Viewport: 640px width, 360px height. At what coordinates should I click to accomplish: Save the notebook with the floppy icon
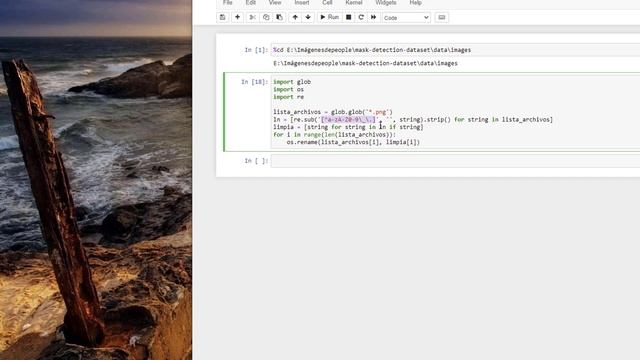click(222, 18)
